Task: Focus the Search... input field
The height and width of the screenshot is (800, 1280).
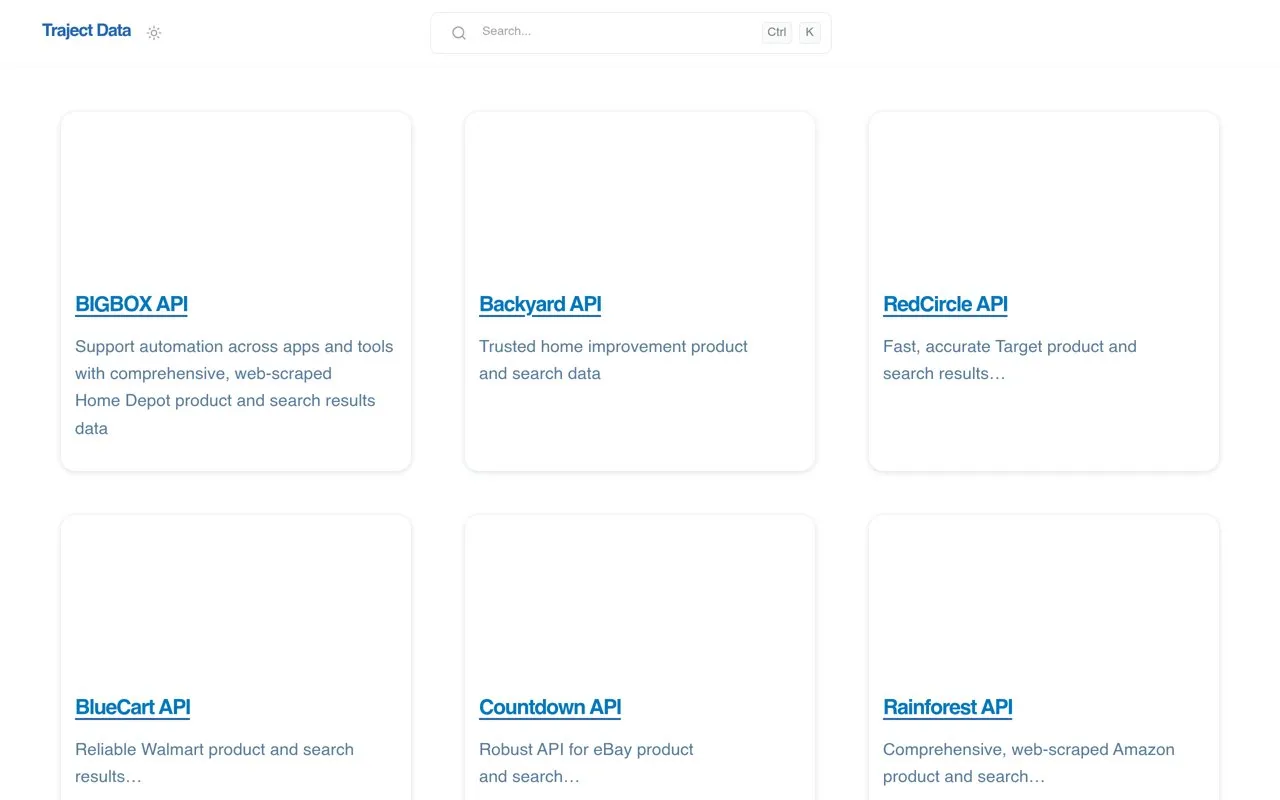Action: coord(631,33)
